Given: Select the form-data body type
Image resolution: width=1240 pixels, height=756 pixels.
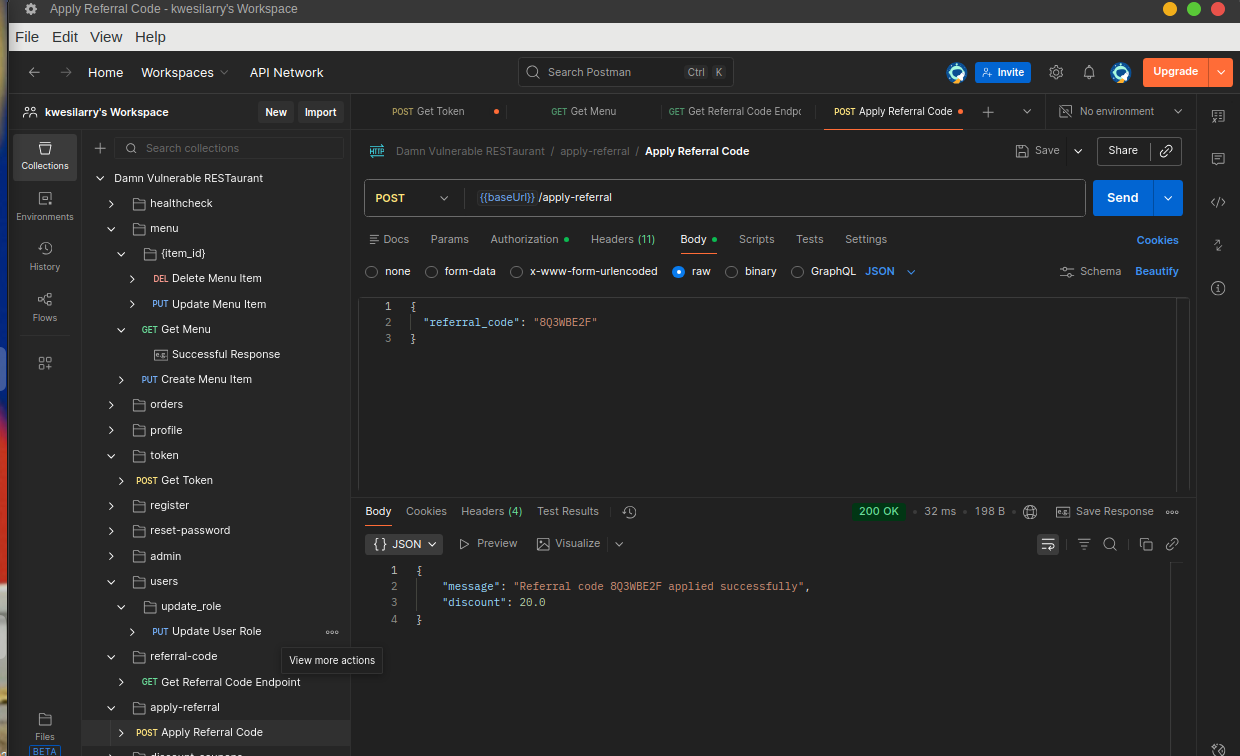Looking at the screenshot, I should point(432,271).
